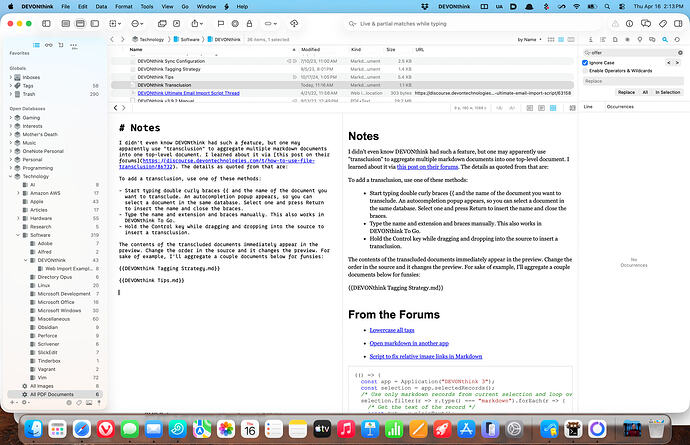Collapse the Technology database

pos(11,177)
